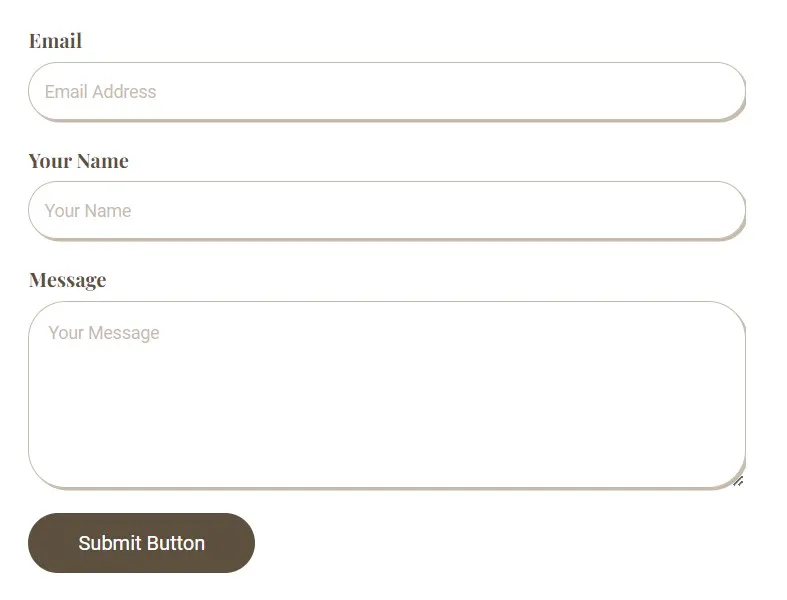Click the Message label heading
Screen dimensions: 787x600
[68, 280]
